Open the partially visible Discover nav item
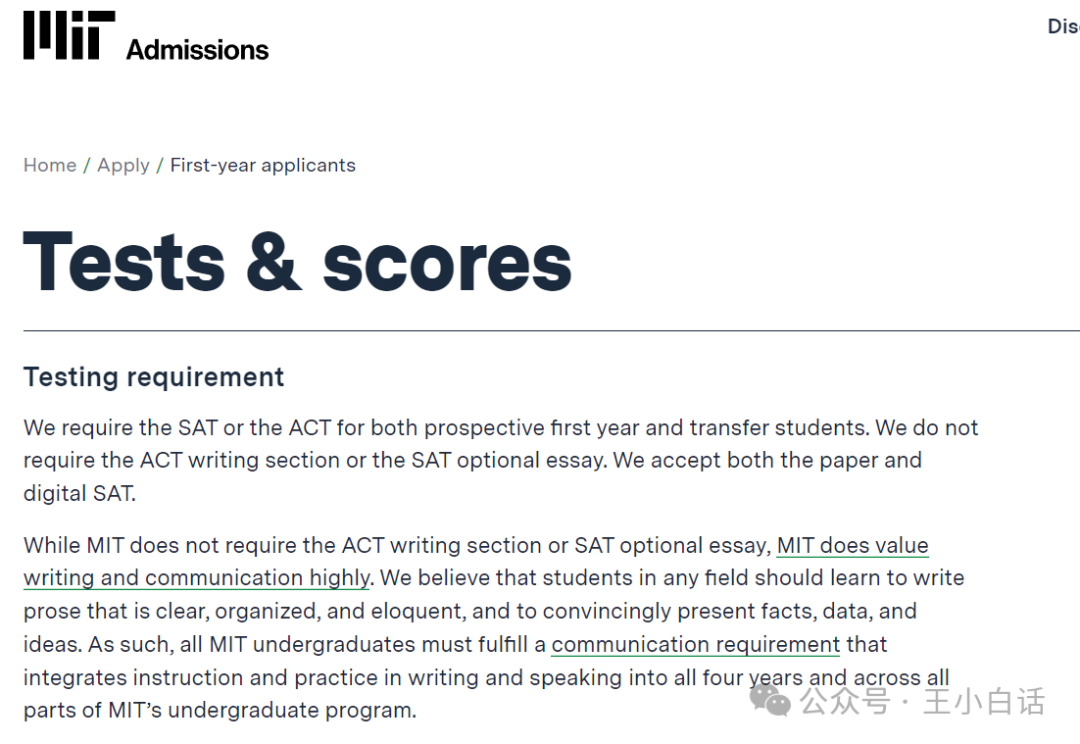This screenshot has width=1080, height=744. (1063, 26)
